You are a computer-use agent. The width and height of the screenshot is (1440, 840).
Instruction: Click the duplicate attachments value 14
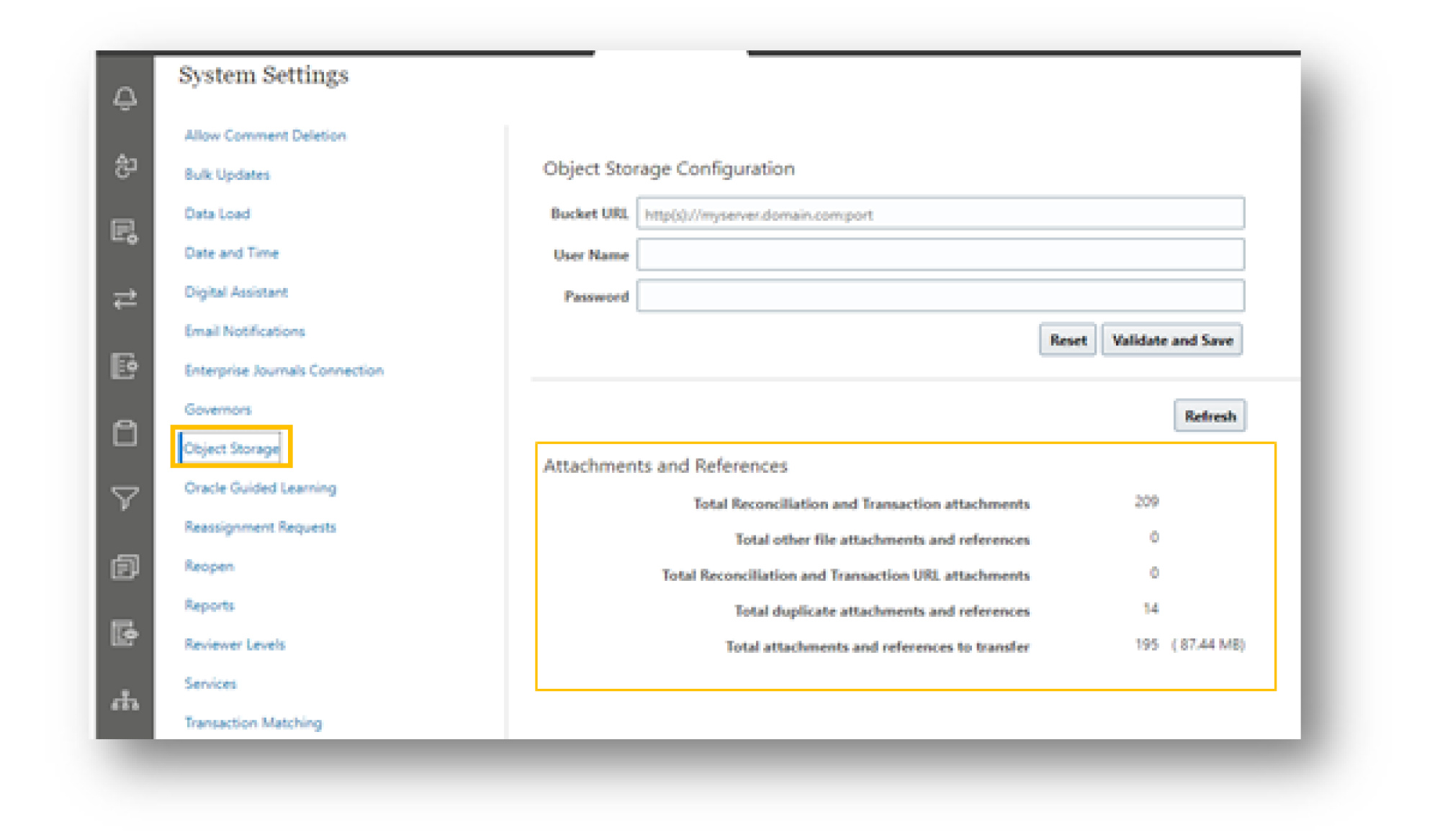(x=1151, y=609)
